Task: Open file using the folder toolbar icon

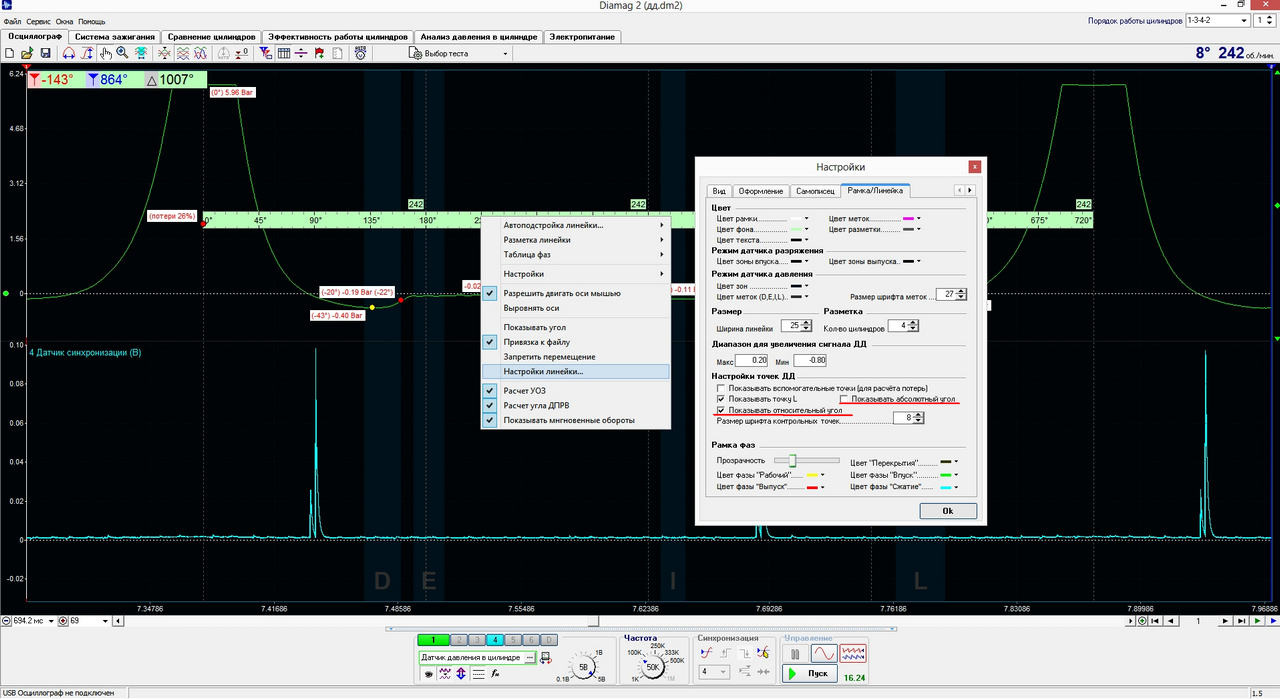Action: 27,53
